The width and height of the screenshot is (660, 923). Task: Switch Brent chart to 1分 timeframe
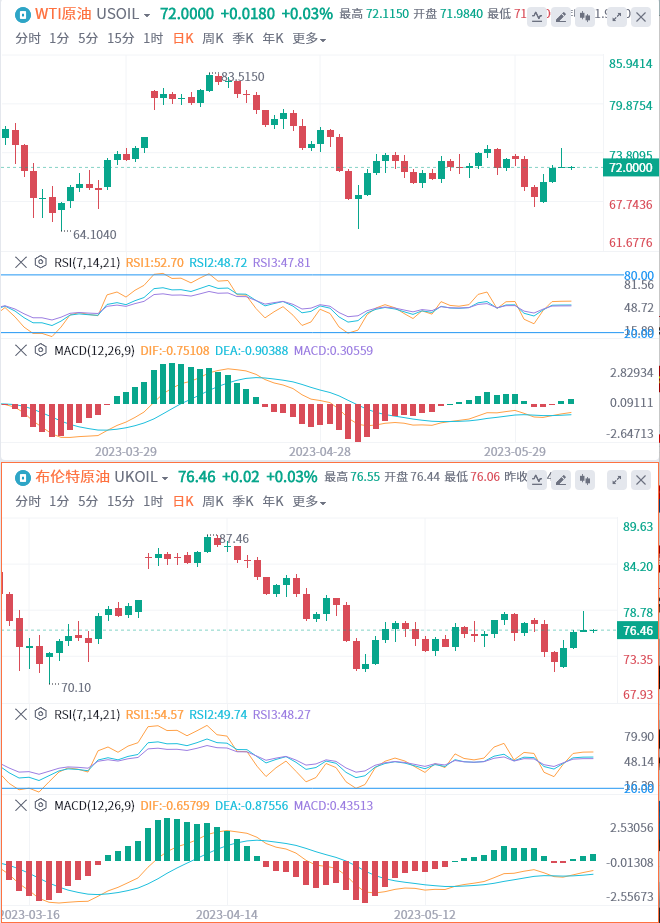pos(59,502)
